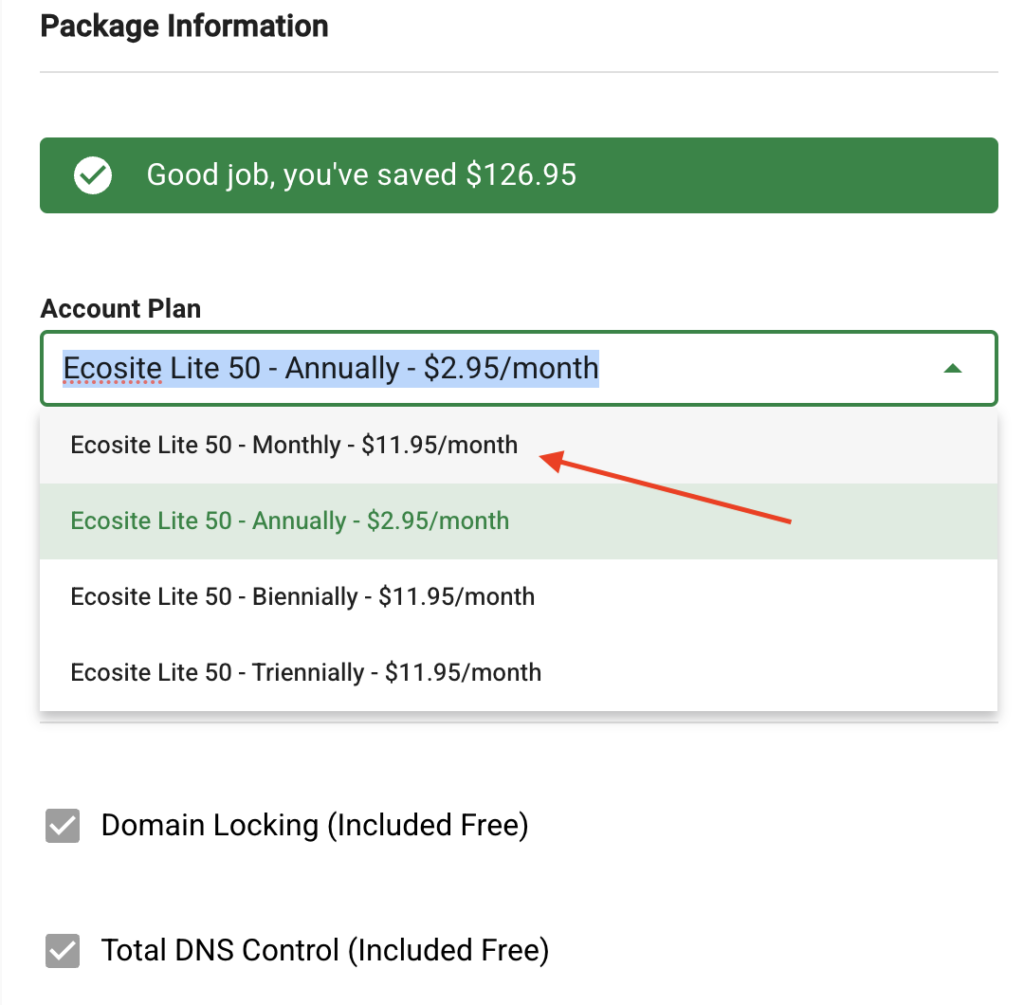Screen dimensions: 1024x1005
Task: Click the $2.95/month price in selected field
Action: pyautogui.click(x=511, y=369)
